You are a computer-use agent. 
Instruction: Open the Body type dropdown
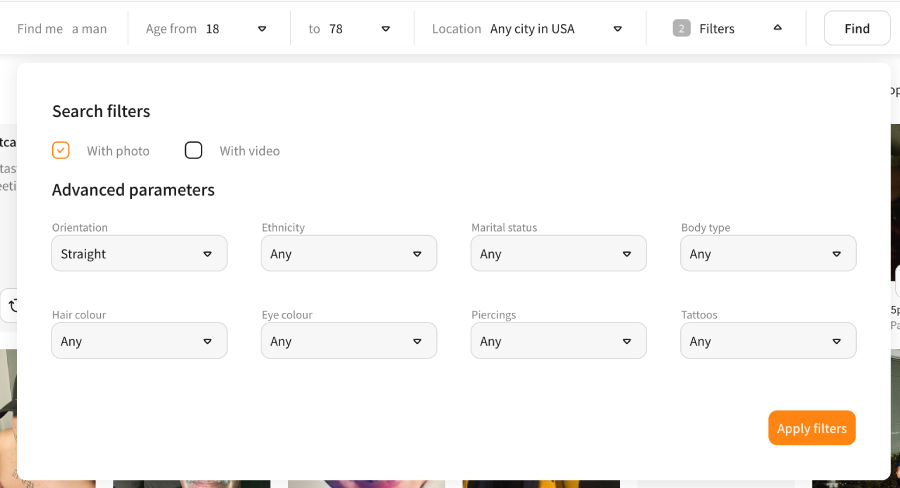(x=768, y=253)
